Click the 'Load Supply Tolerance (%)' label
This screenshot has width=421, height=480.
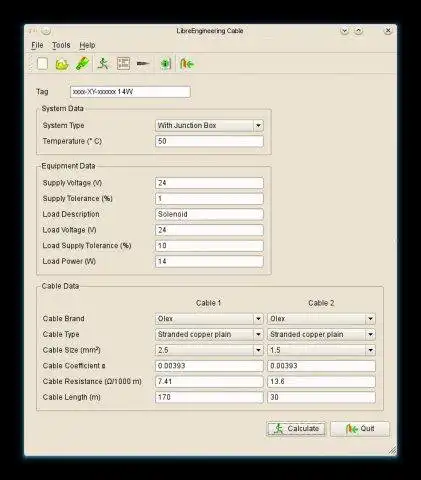pos(87,246)
